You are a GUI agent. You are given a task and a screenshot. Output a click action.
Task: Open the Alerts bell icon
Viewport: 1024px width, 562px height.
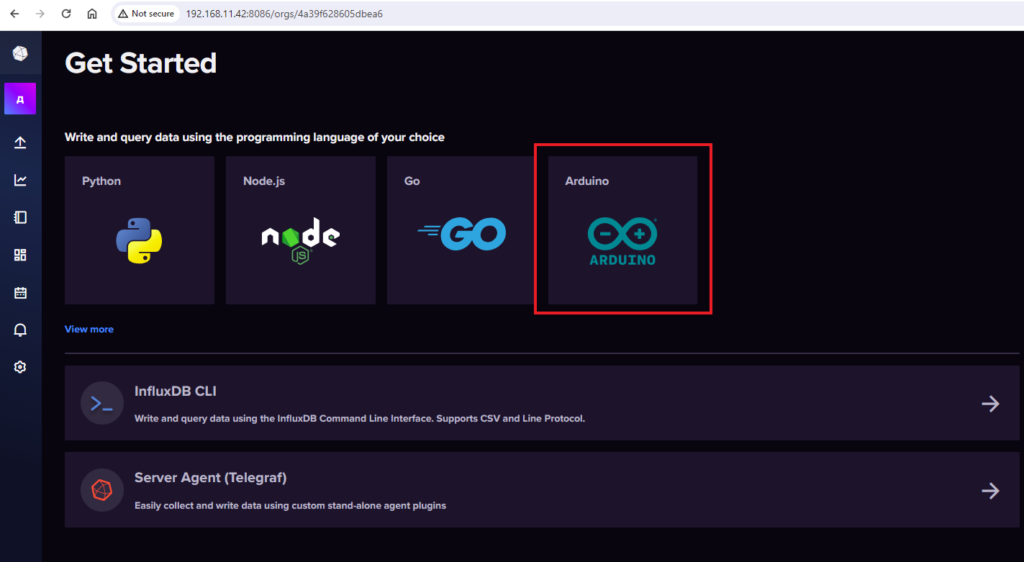(20, 330)
